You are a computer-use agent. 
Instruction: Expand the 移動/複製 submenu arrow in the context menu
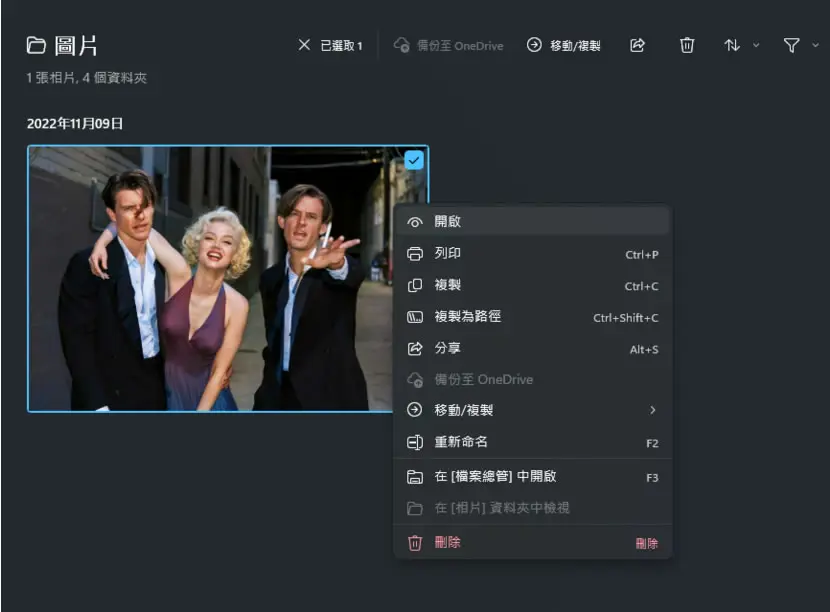[x=653, y=410]
